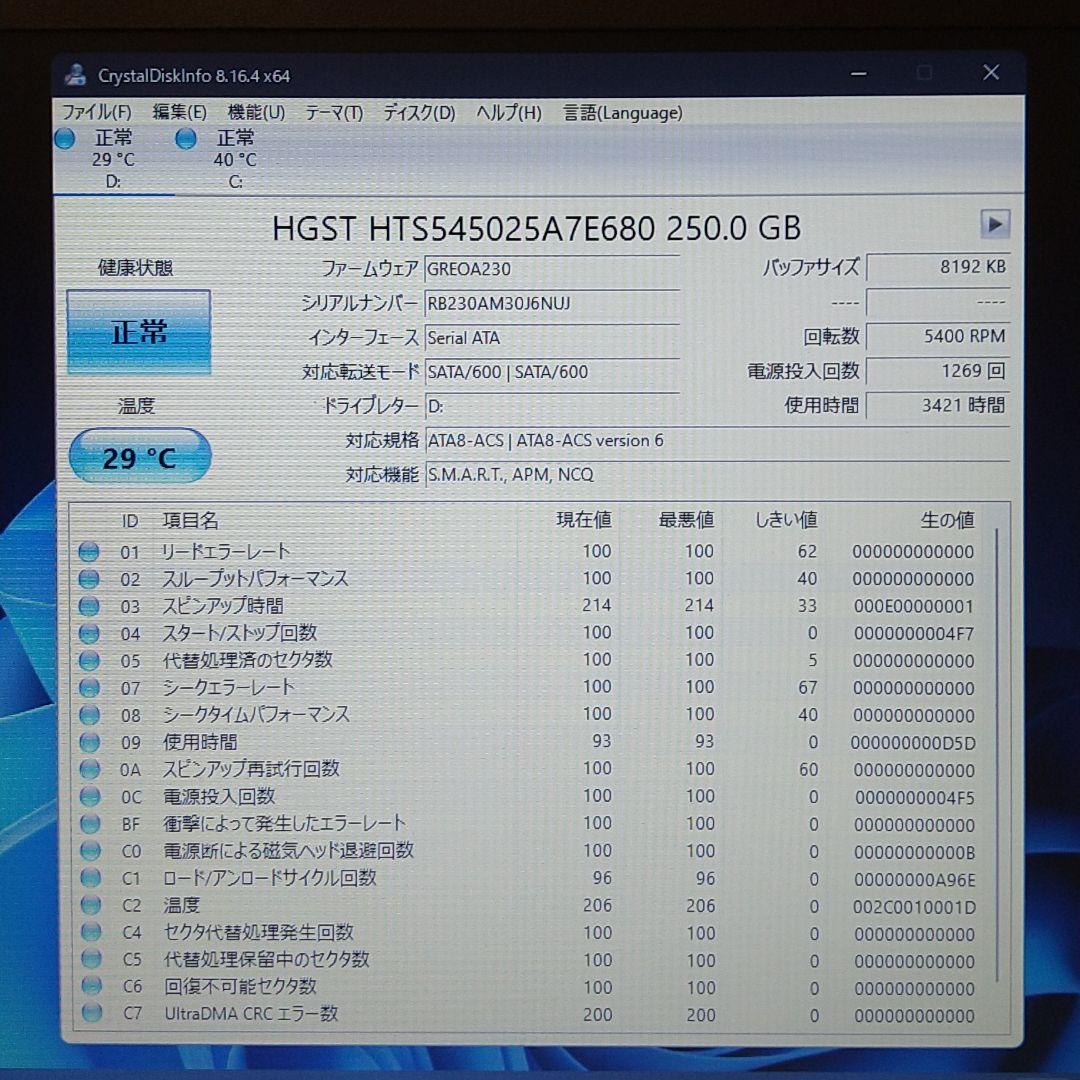Click the blue health orb for drive C:
The image size is (1080, 1080).
186,139
